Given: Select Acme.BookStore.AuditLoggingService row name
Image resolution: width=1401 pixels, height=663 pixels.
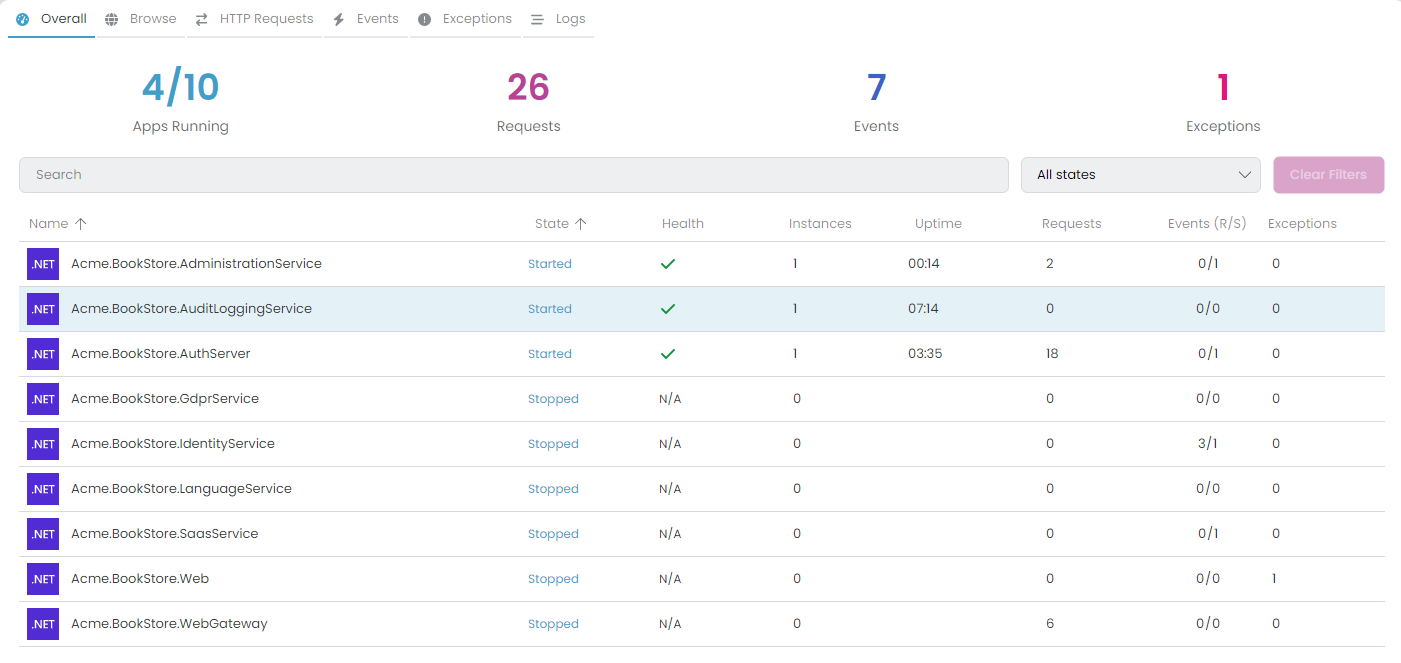Looking at the screenshot, I should click(191, 309).
